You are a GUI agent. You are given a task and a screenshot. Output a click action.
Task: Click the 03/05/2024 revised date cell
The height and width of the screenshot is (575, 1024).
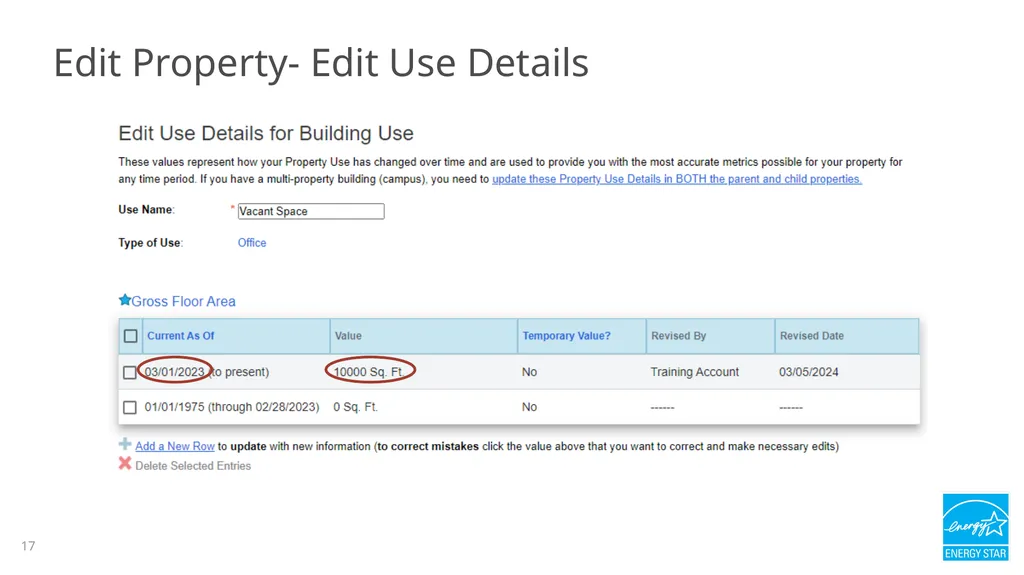pos(808,372)
